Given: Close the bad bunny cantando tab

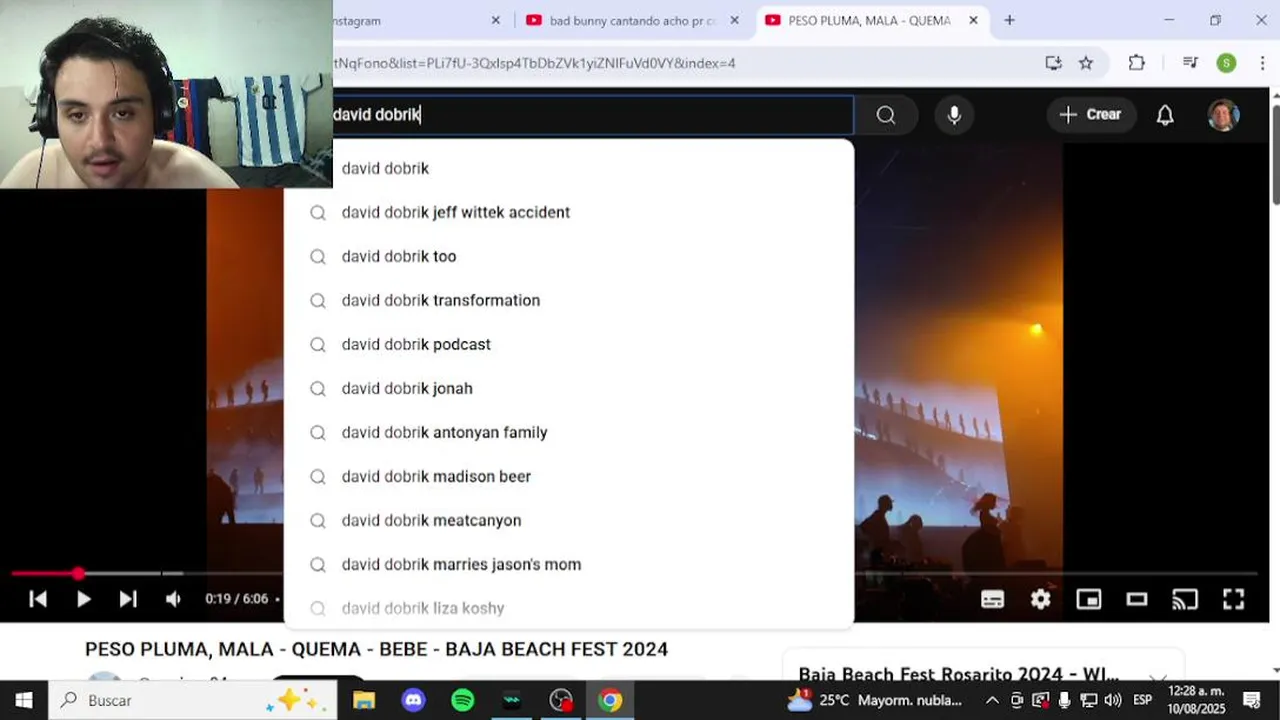Looking at the screenshot, I should point(735,20).
